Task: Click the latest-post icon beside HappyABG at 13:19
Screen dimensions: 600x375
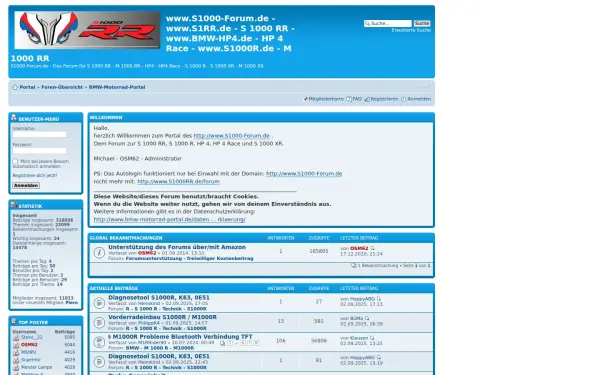Action: [x=379, y=358]
